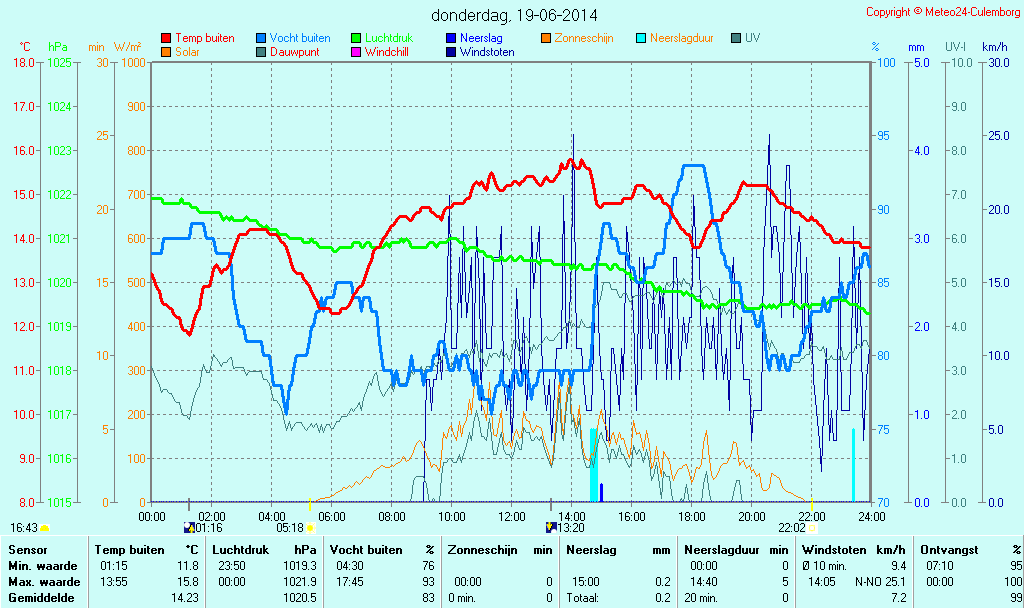This screenshot has width=1026, height=608.
Task: Click the blue Vocht buiten legend square
Action: coord(261,38)
